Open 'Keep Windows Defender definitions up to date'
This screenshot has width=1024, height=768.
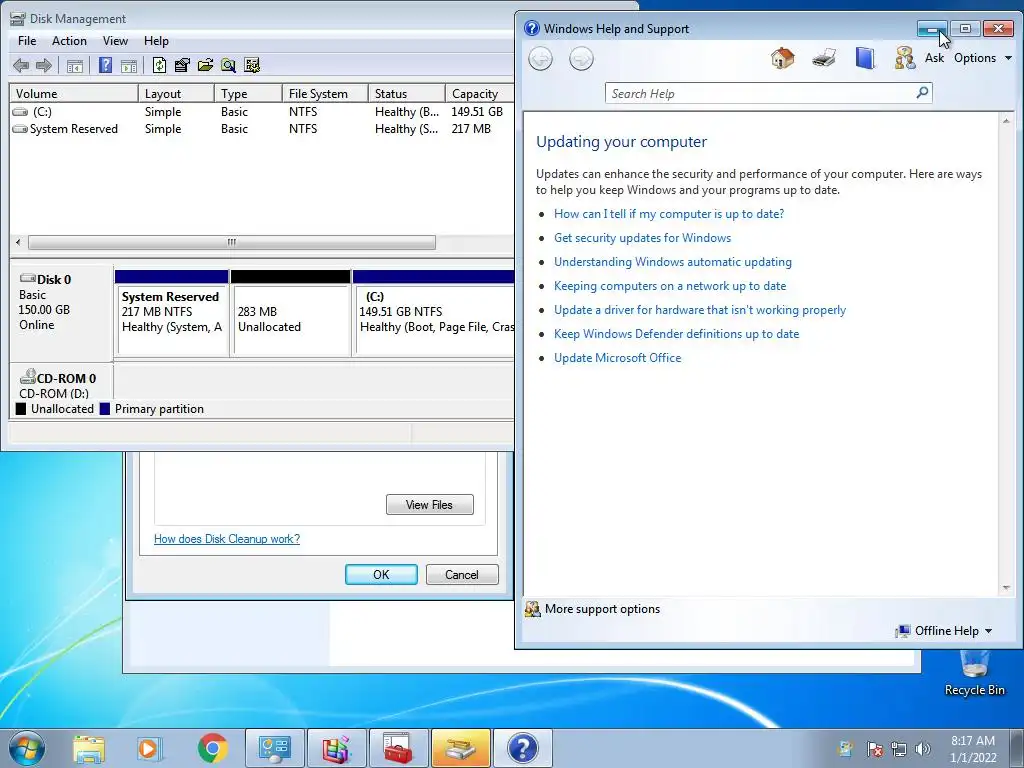[x=676, y=334]
